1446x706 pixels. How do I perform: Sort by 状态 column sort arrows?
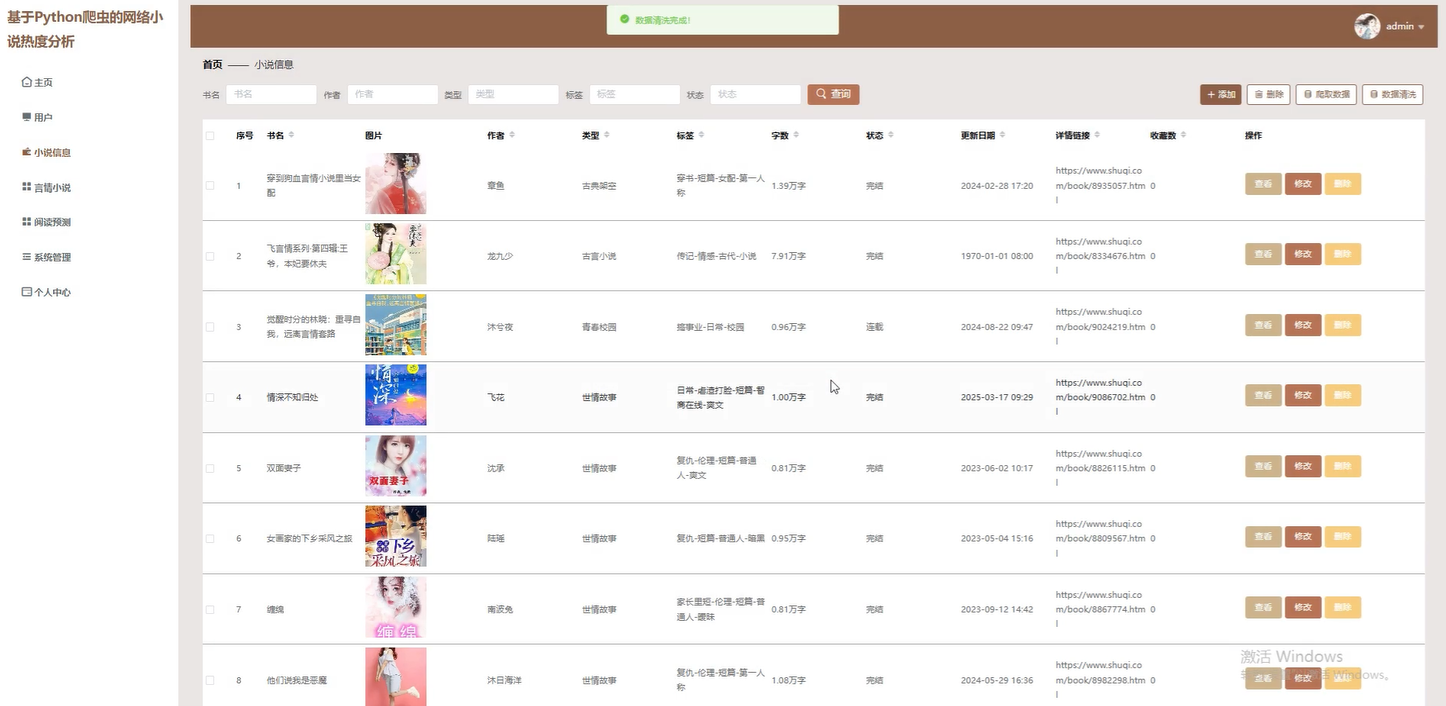click(891, 135)
